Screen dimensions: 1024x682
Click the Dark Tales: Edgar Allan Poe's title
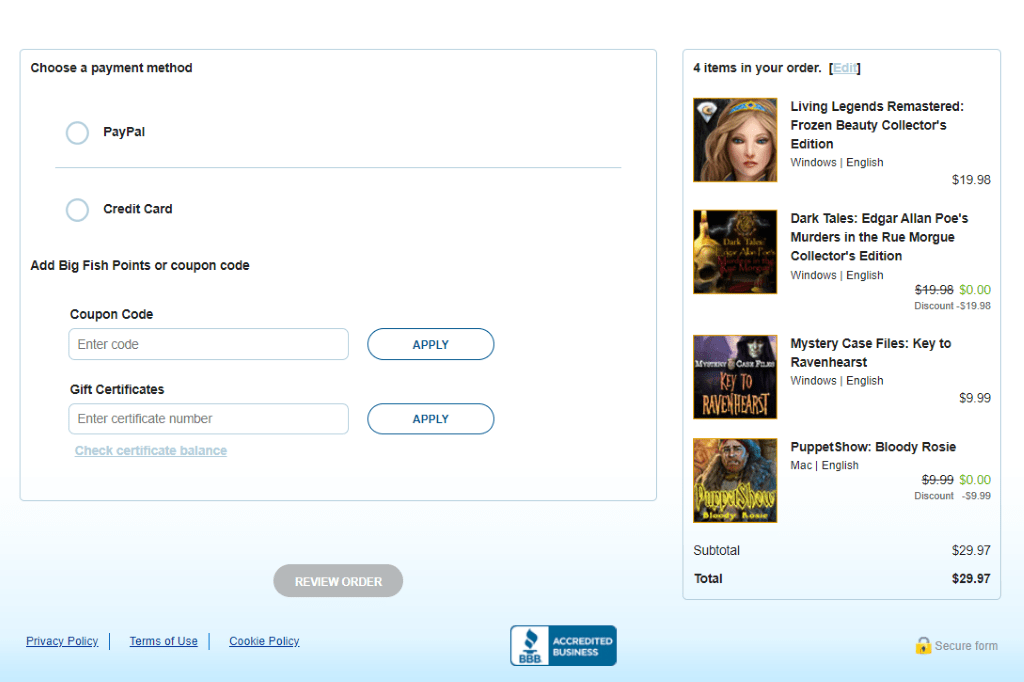point(879,237)
